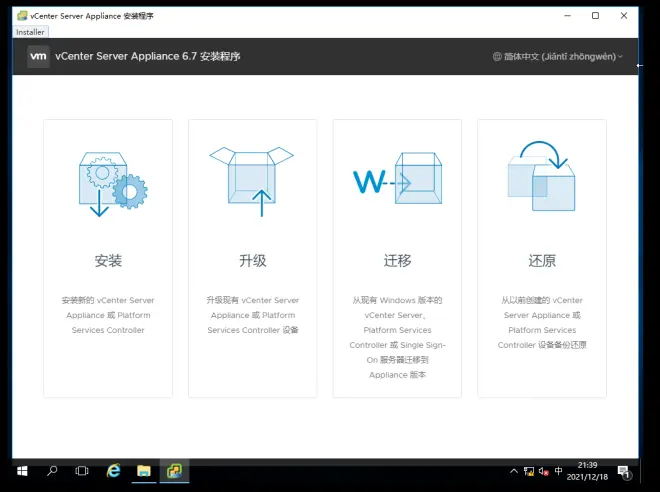Click the install box-with-gears icon
The image size is (660, 492).
tap(113, 184)
